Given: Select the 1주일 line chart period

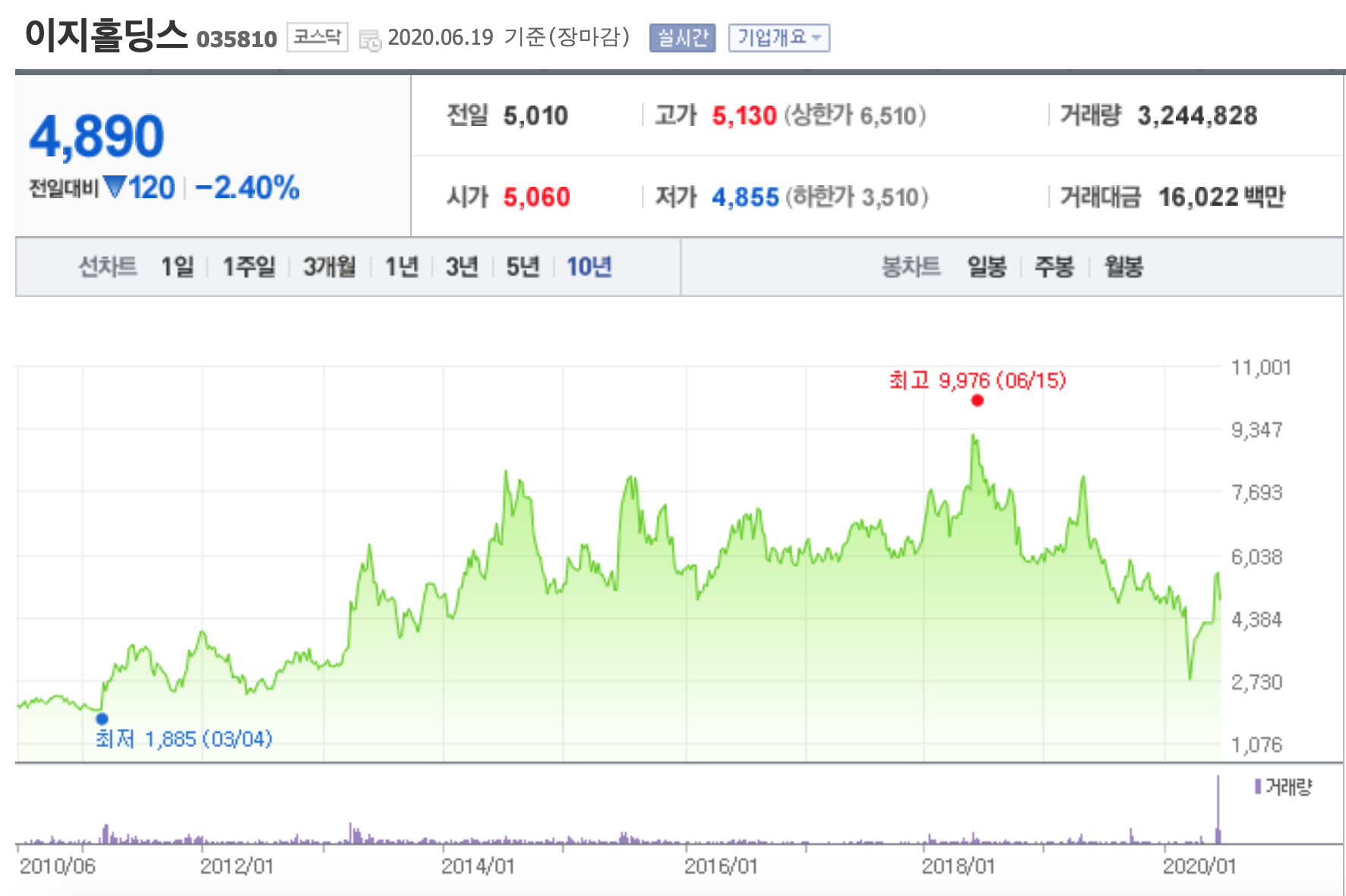Looking at the screenshot, I should [249, 267].
